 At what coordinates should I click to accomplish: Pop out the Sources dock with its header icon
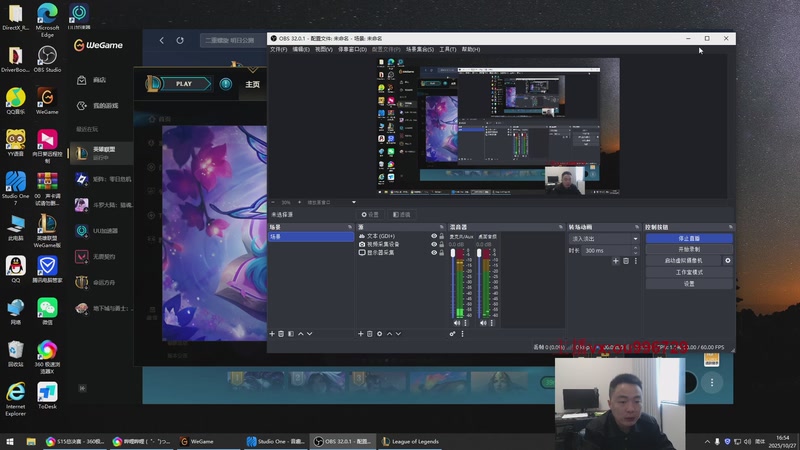(x=442, y=227)
